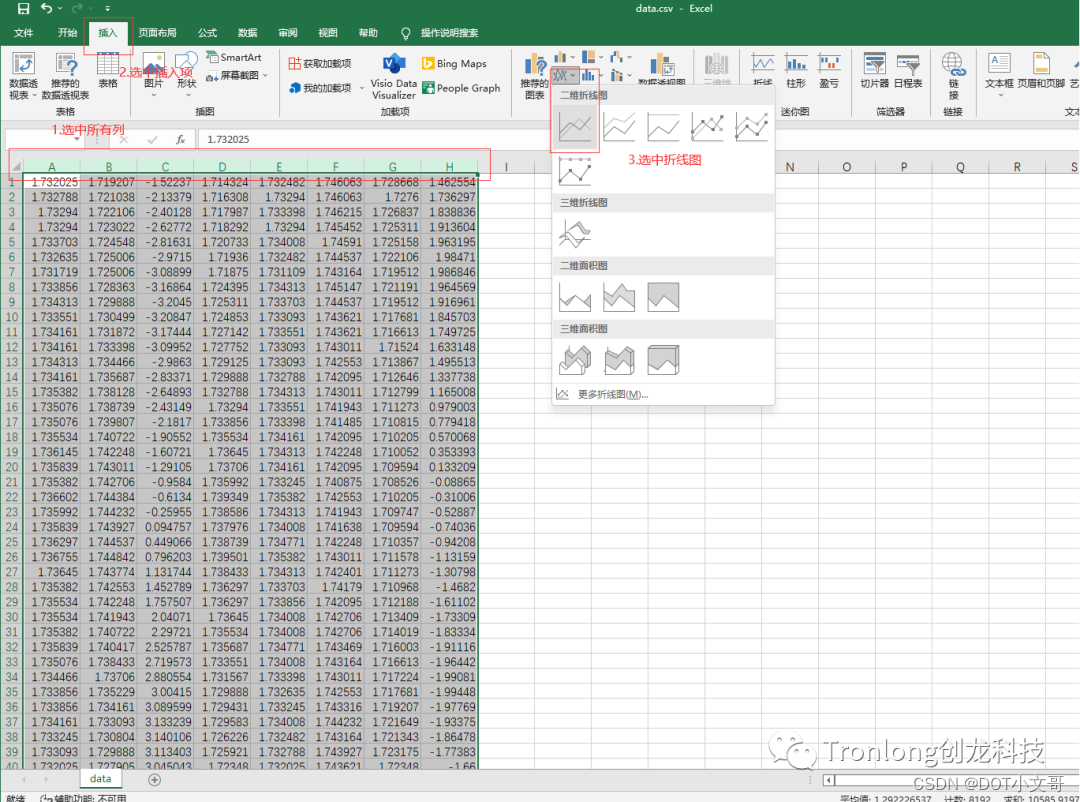Open the 屏幕截图 screenshot dropdown
The width and height of the screenshot is (1080, 802).
(236, 75)
